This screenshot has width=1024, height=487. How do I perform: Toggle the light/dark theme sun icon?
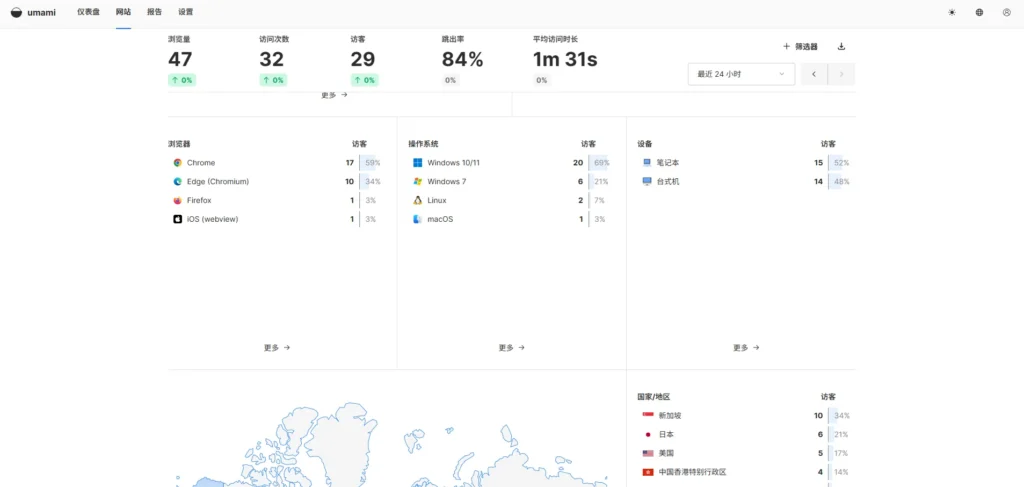coord(951,12)
